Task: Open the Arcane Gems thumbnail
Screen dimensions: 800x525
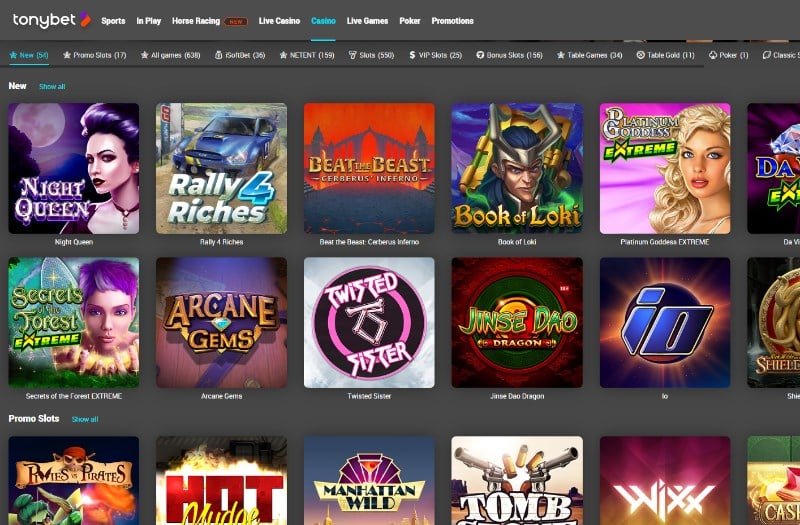Action: point(221,322)
